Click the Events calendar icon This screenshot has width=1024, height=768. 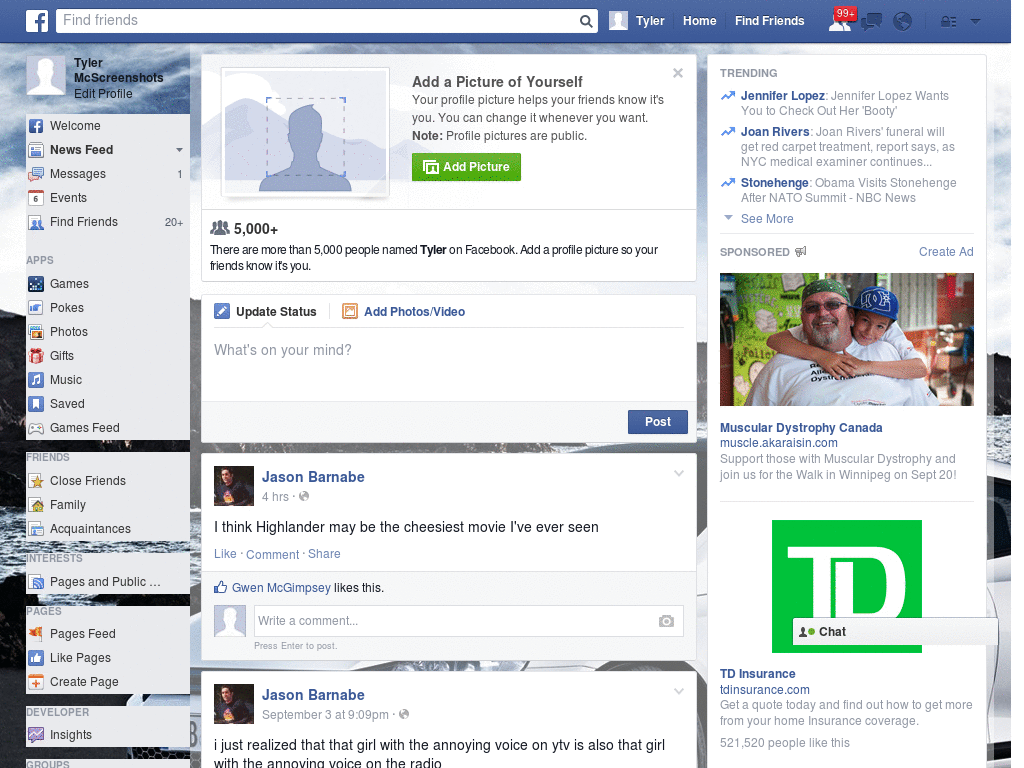click(x=36, y=198)
